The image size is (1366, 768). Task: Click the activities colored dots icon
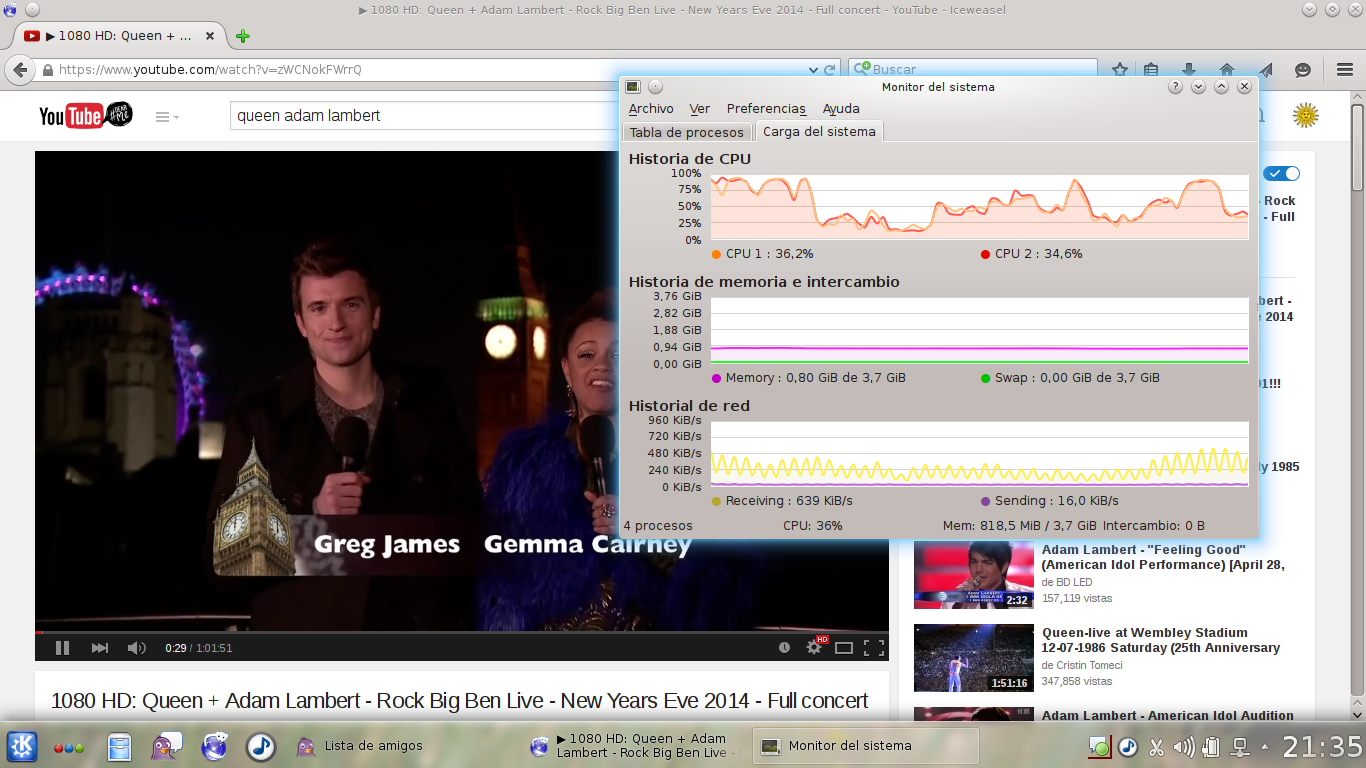(69, 747)
